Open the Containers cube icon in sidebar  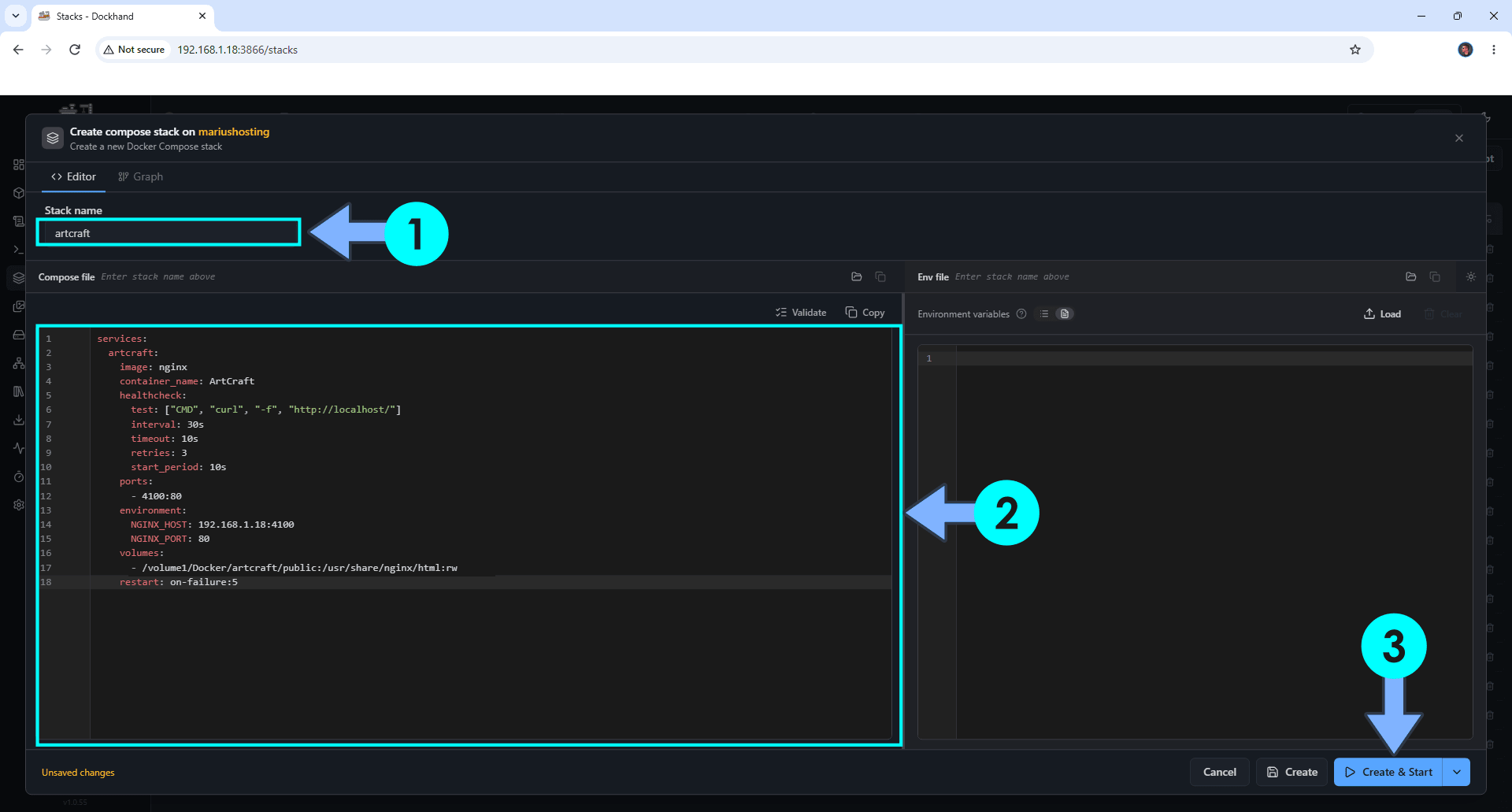(19, 193)
